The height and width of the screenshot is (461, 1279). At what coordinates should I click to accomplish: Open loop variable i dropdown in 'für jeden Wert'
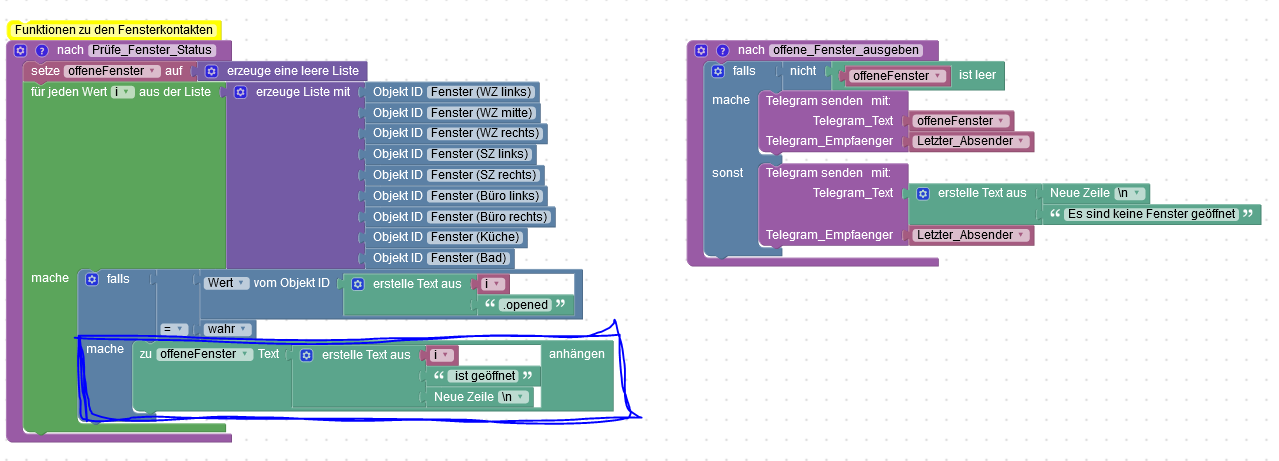(123, 92)
